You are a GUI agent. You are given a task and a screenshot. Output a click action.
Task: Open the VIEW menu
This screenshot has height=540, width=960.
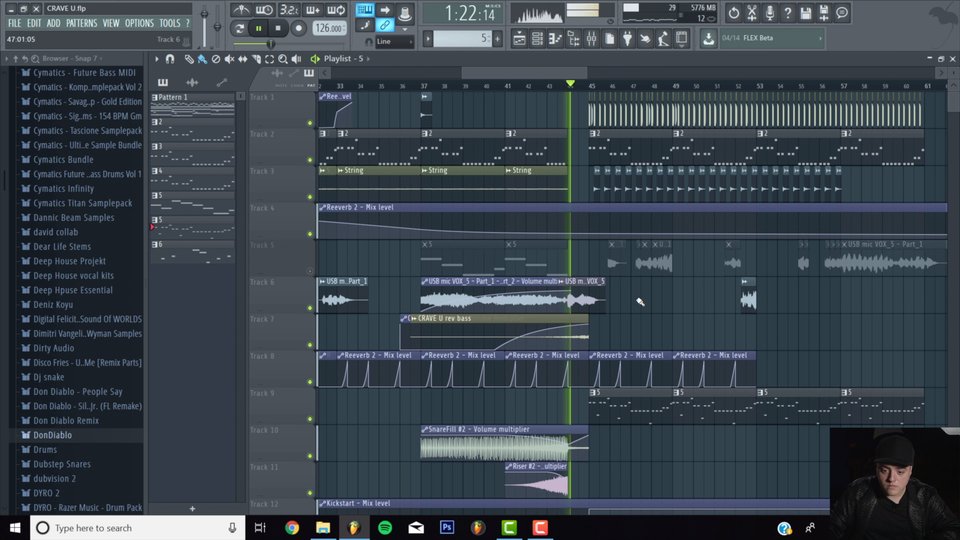(x=111, y=23)
